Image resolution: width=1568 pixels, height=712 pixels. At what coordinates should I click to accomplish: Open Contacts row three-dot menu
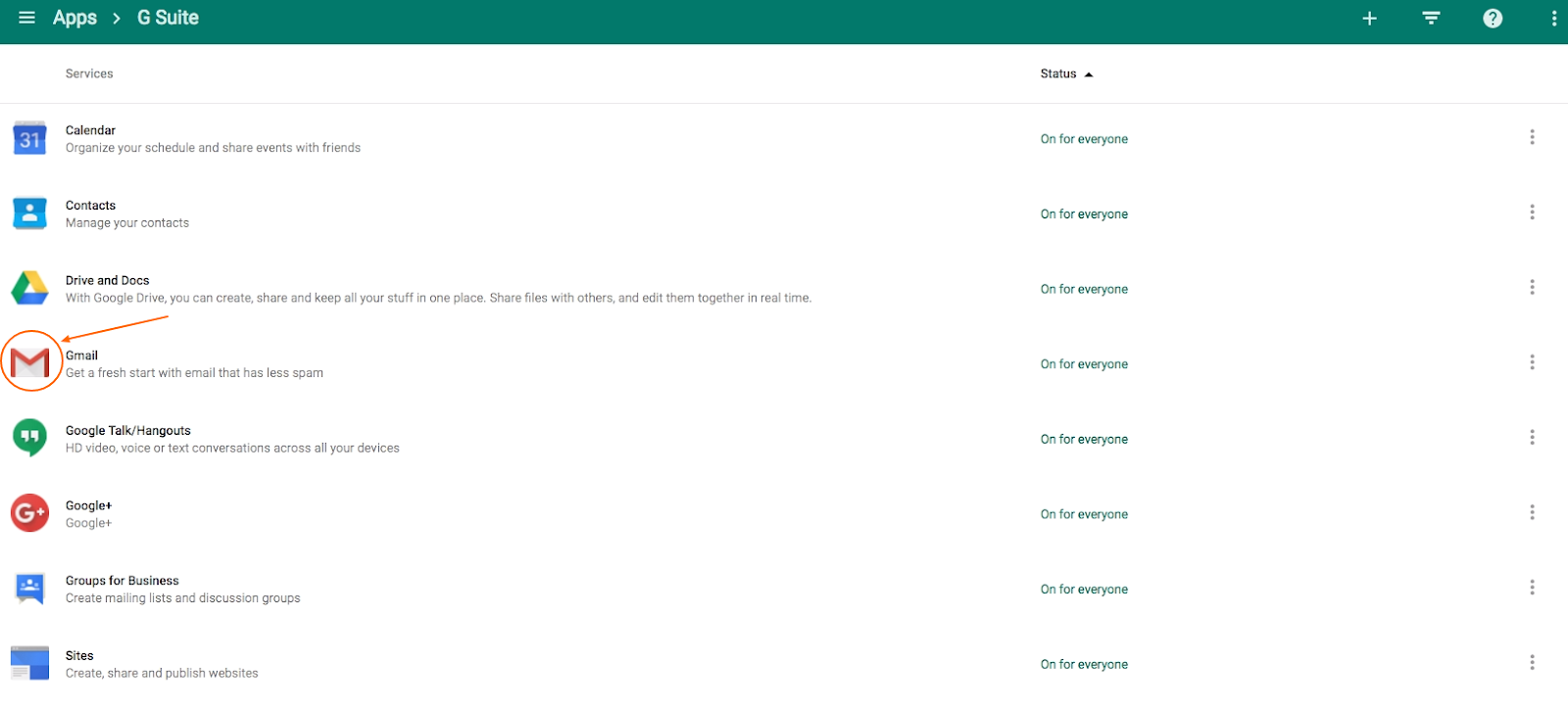(x=1532, y=213)
